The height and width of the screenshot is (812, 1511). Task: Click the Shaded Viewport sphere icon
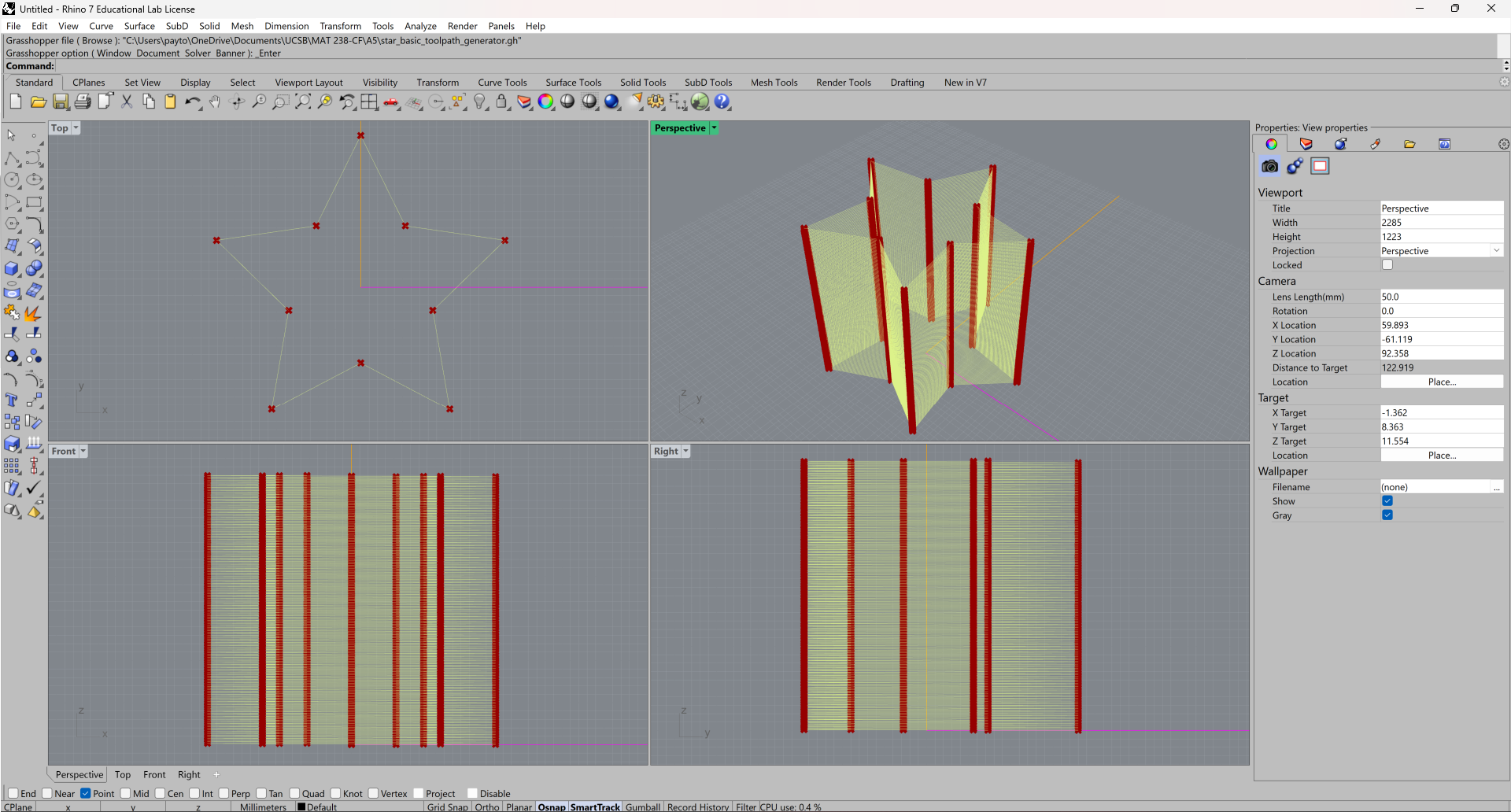pos(567,101)
